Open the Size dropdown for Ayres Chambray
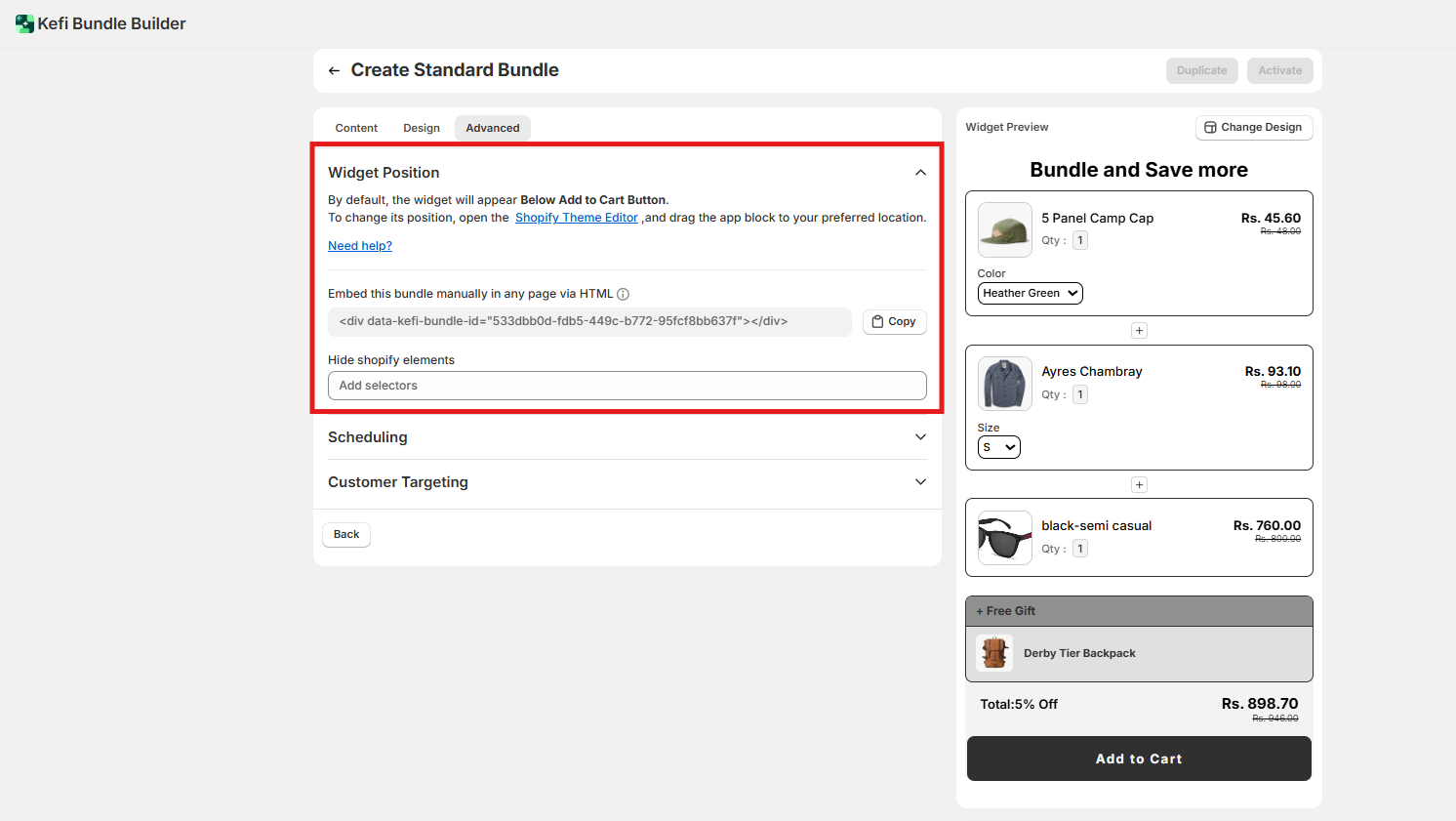1456x821 pixels. click(998, 447)
